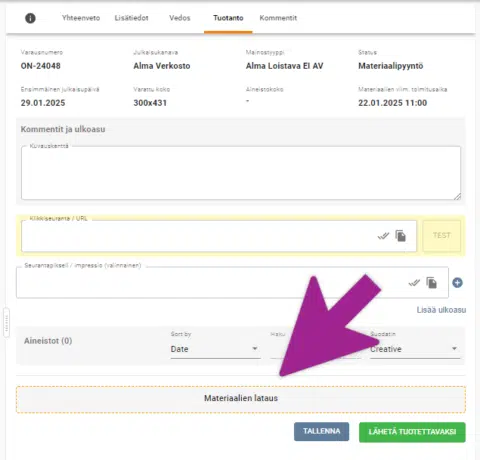The height and width of the screenshot is (460, 480).
Task: Click the side panel drag handle
Action: [6, 323]
